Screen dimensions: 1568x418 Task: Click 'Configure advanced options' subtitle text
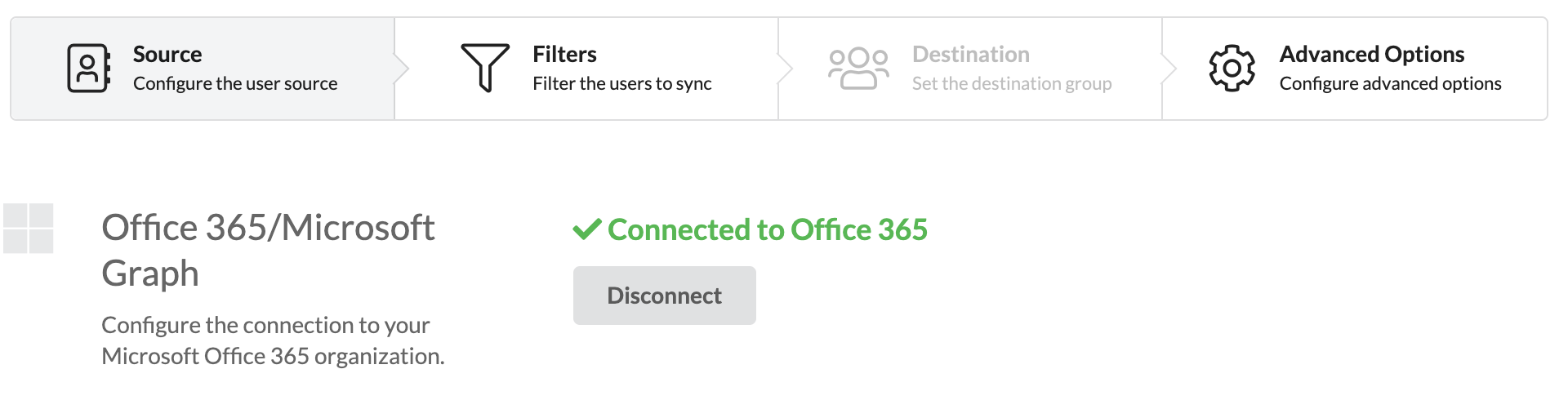click(1390, 84)
